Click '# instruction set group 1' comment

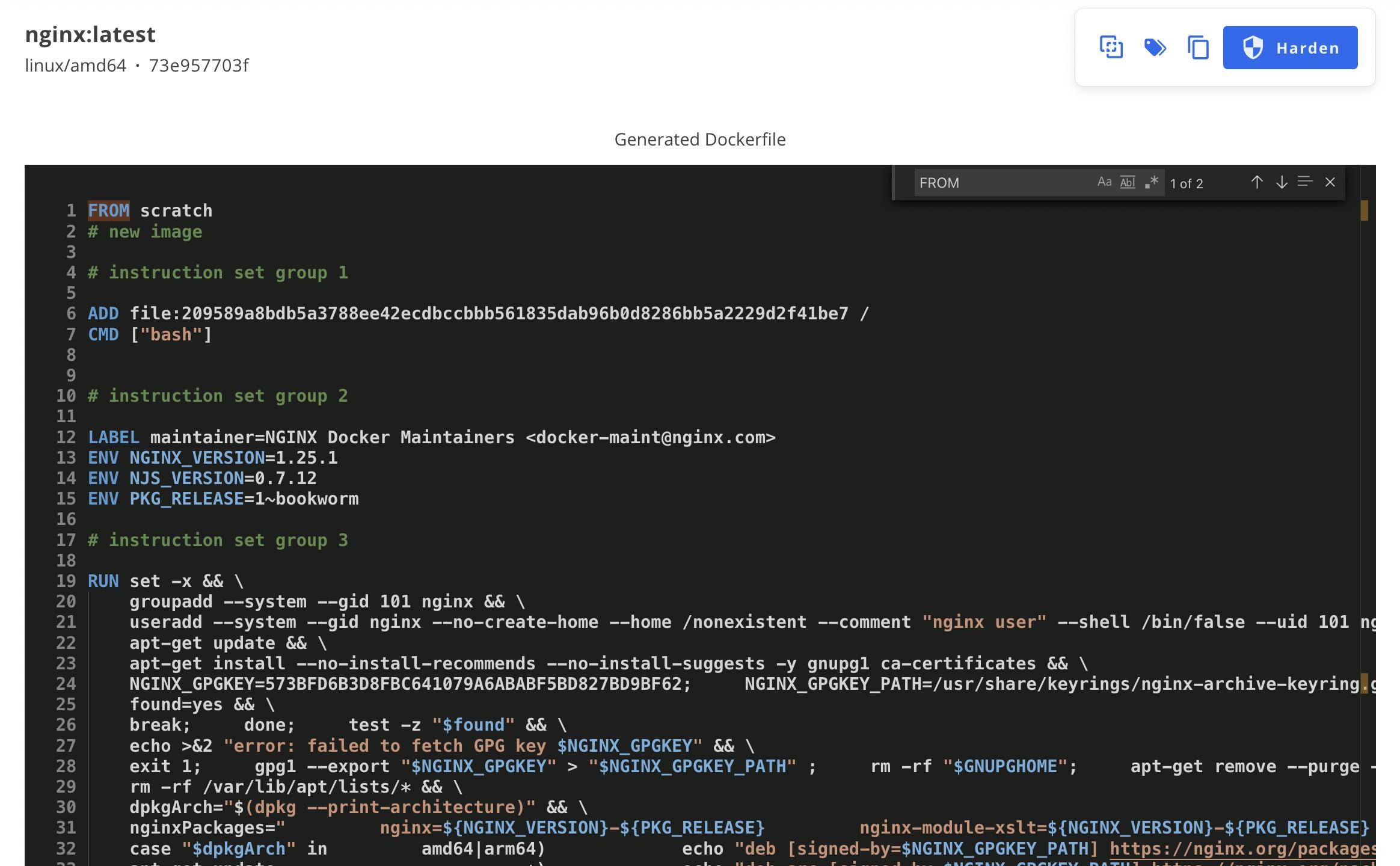coord(218,272)
